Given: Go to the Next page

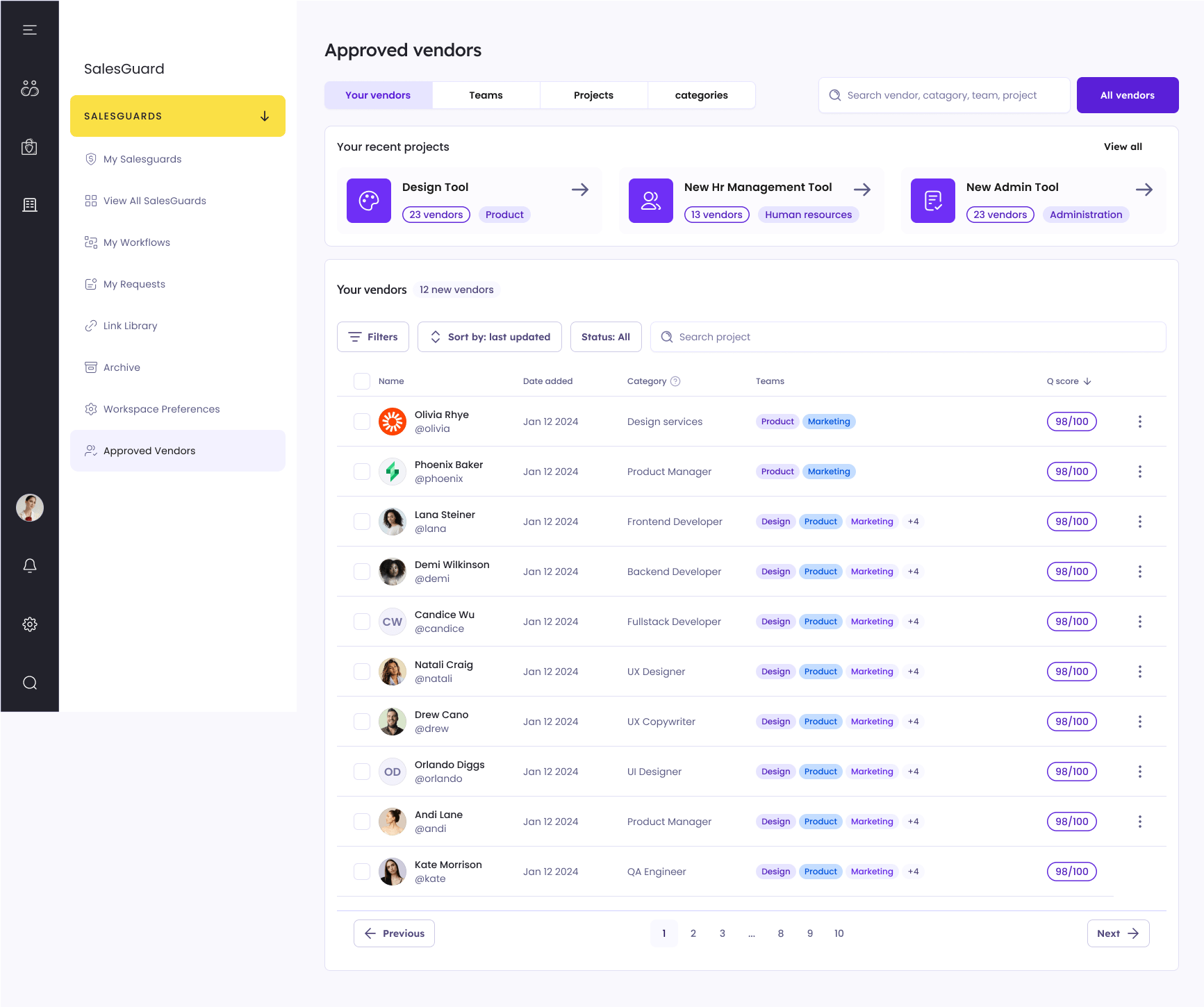Looking at the screenshot, I should (1117, 933).
